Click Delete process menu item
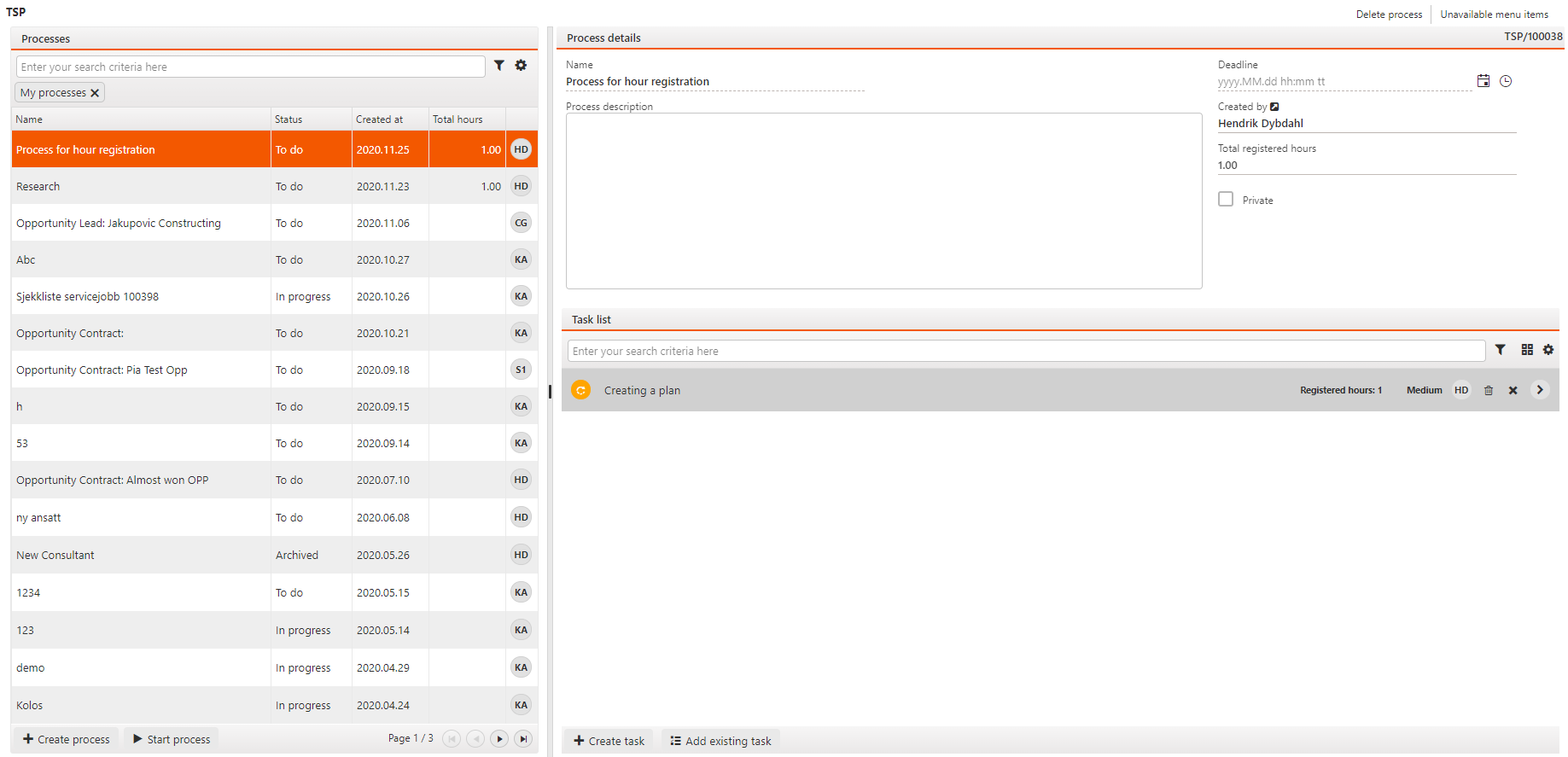 (x=1389, y=15)
